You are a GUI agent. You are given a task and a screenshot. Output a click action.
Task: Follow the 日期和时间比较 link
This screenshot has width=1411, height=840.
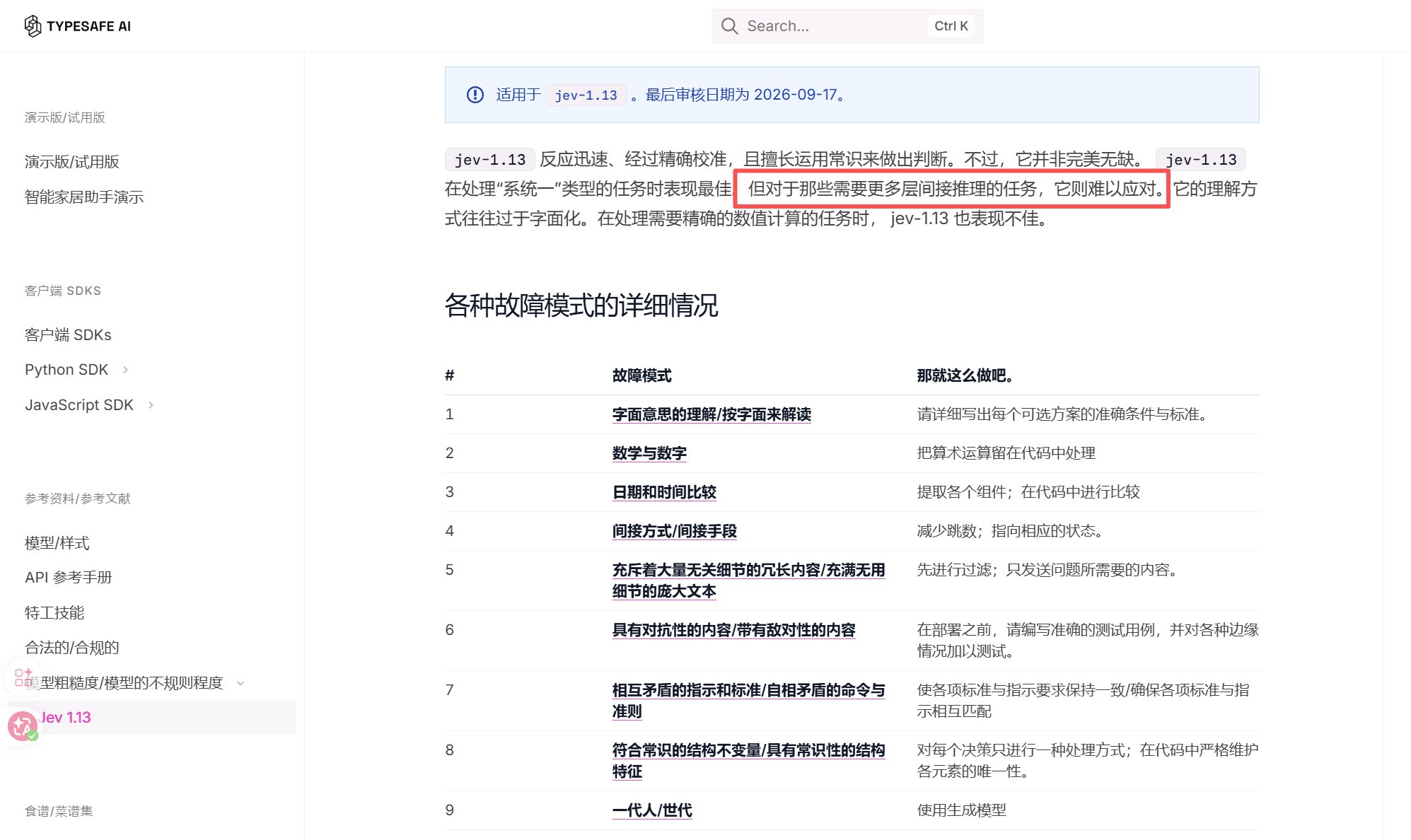coord(664,492)
